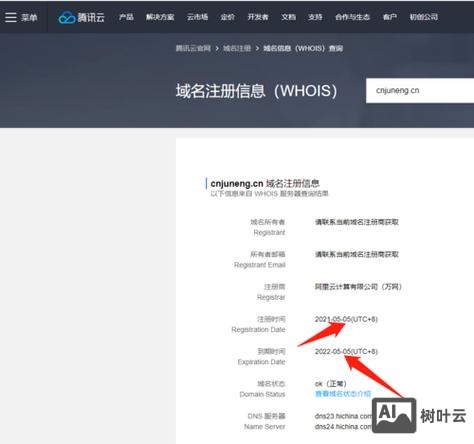Click the name server dns23.hichina.com

343,416
